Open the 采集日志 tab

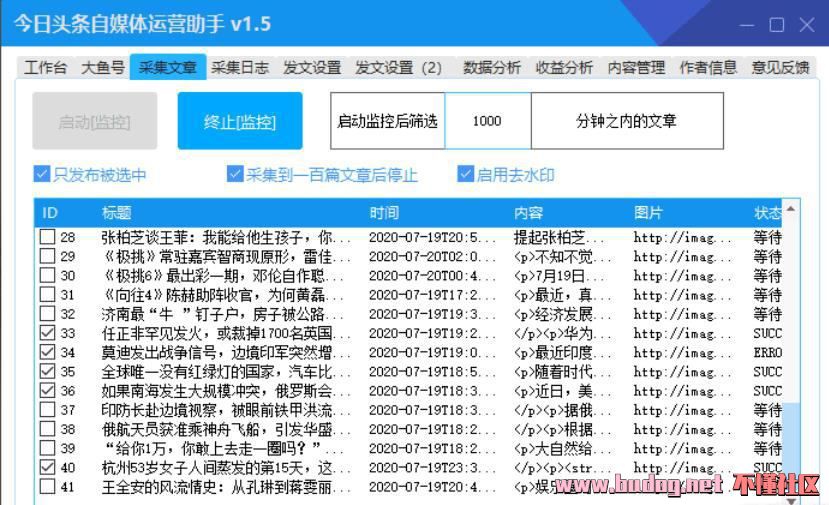[240, 68]
